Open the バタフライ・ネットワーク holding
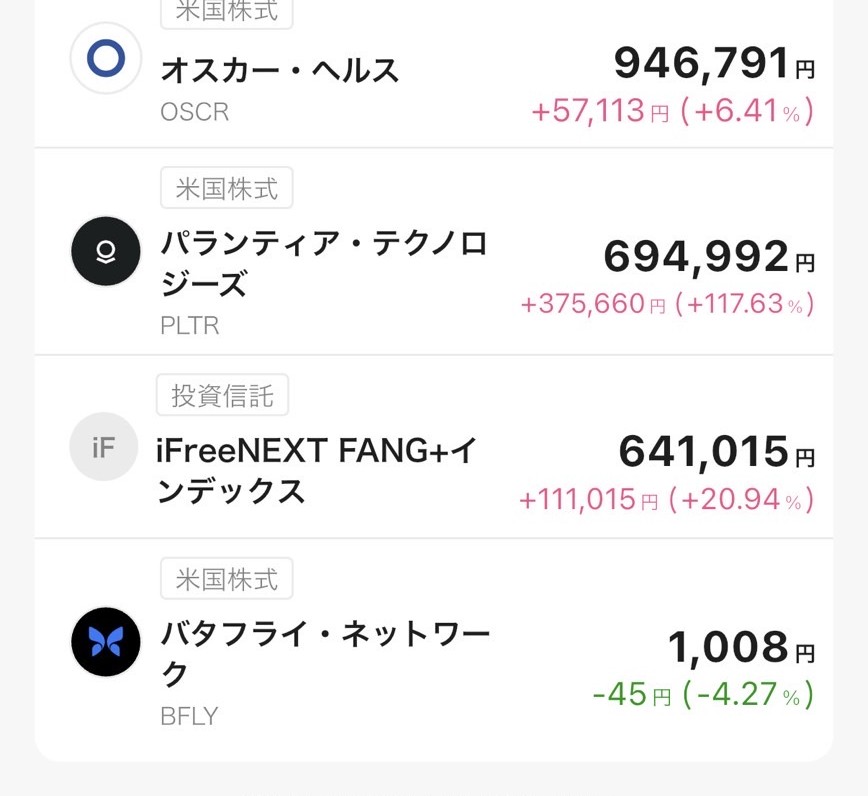Viewport: 868px width, 796px height. tap(325, 654)
